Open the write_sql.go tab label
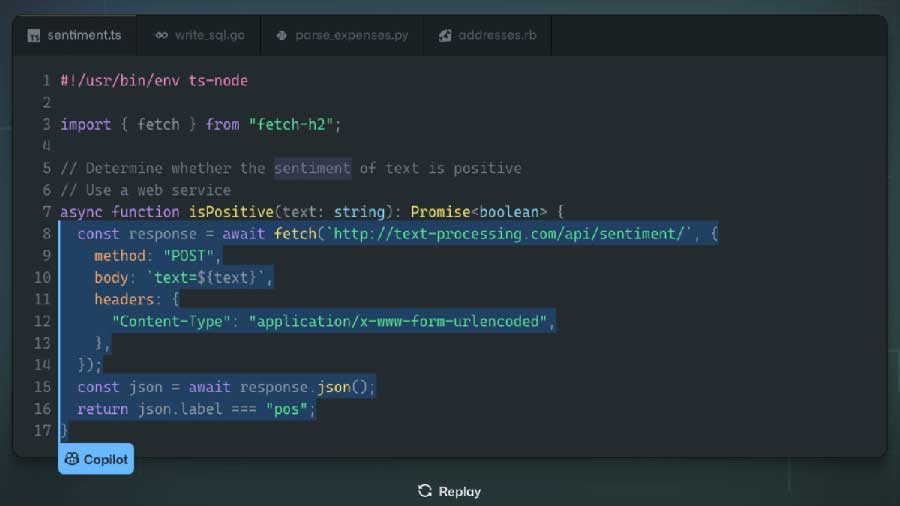This screenshot has width=900, height=506. pos(208,36)
